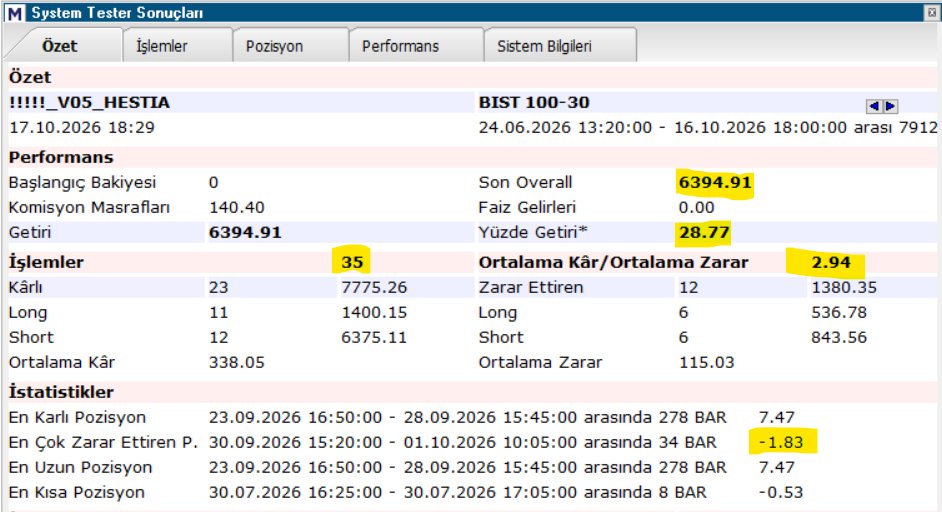Click the En Kısa Pozisyon date range
Image resolution: width=942 pixels, height=512 pixels.
click(458, 492)
